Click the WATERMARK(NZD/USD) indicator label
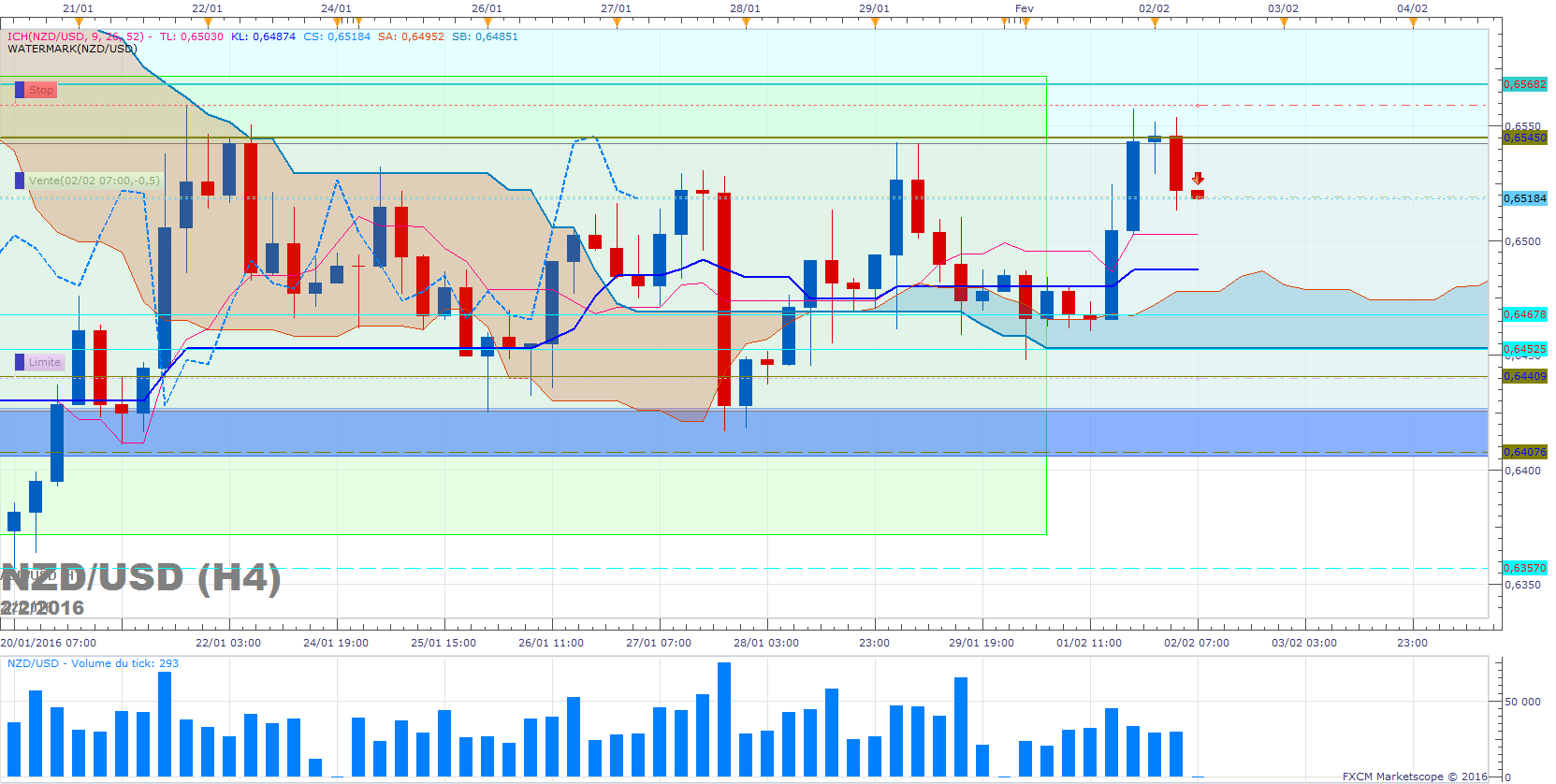 pos(72,49)
